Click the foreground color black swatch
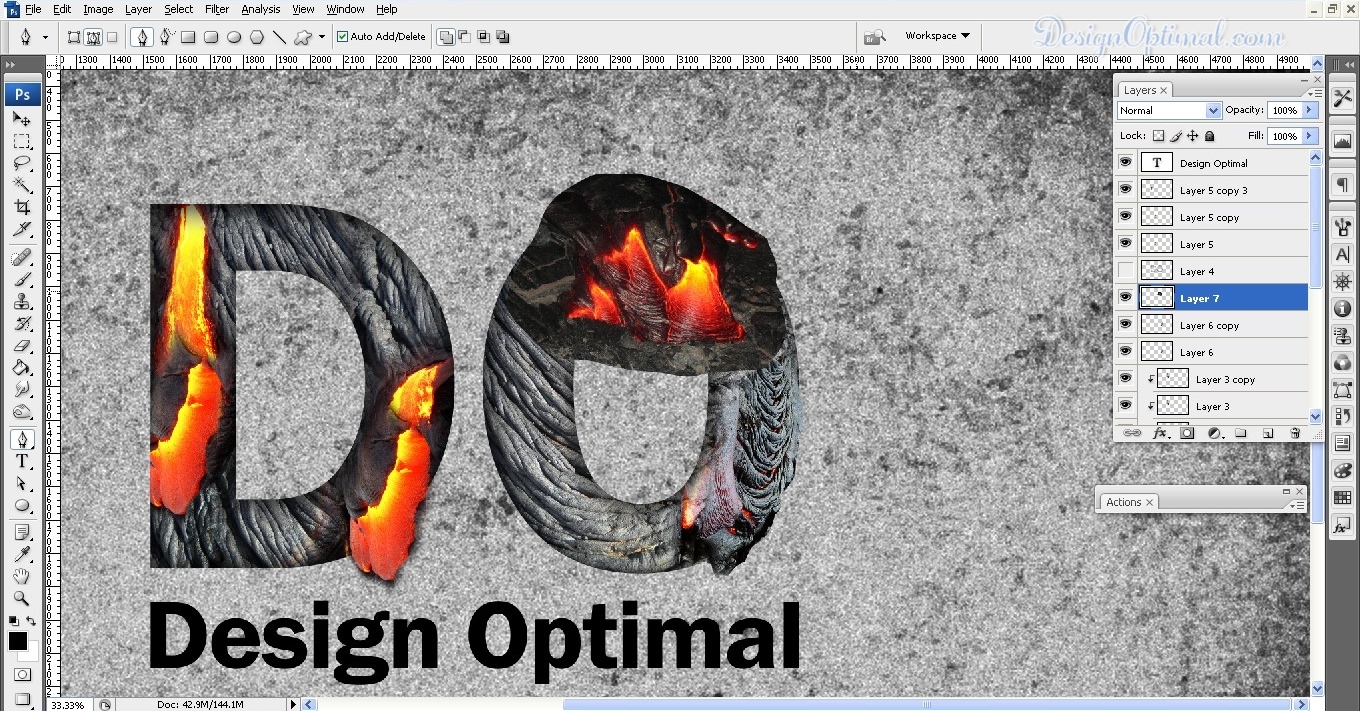1360x711 pixels. [18, 641]
